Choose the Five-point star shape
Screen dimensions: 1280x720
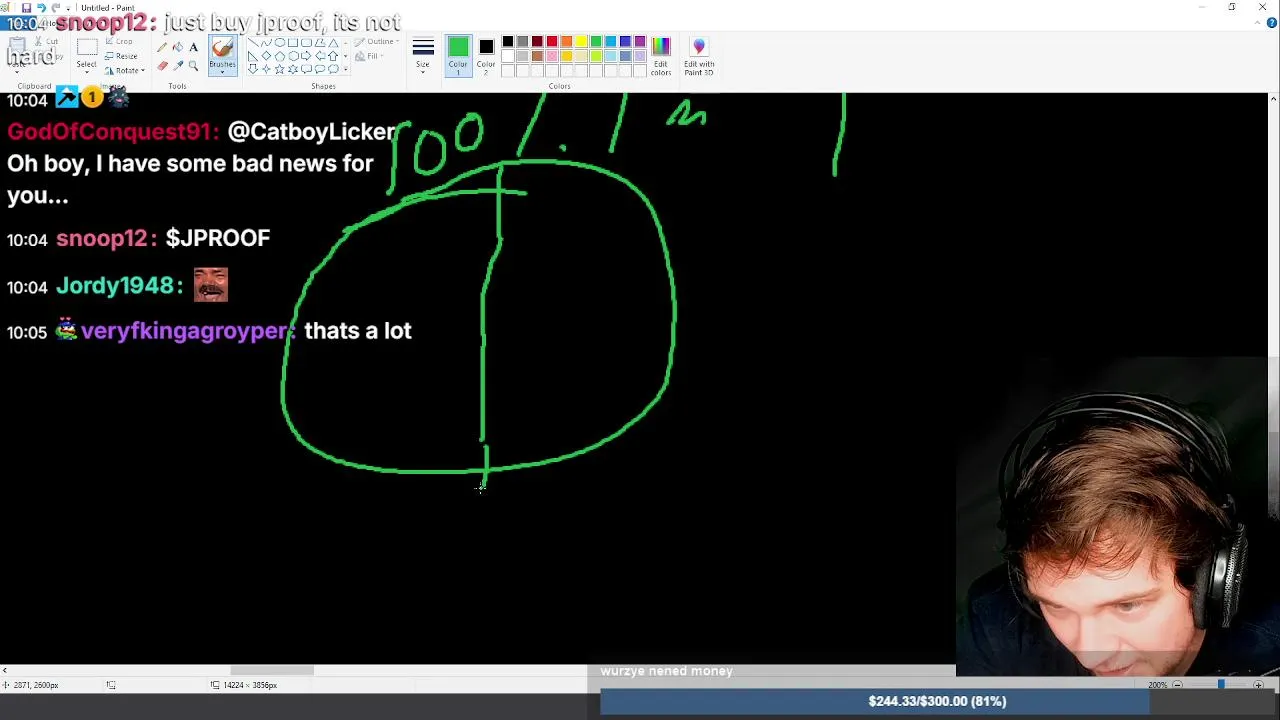279,69
